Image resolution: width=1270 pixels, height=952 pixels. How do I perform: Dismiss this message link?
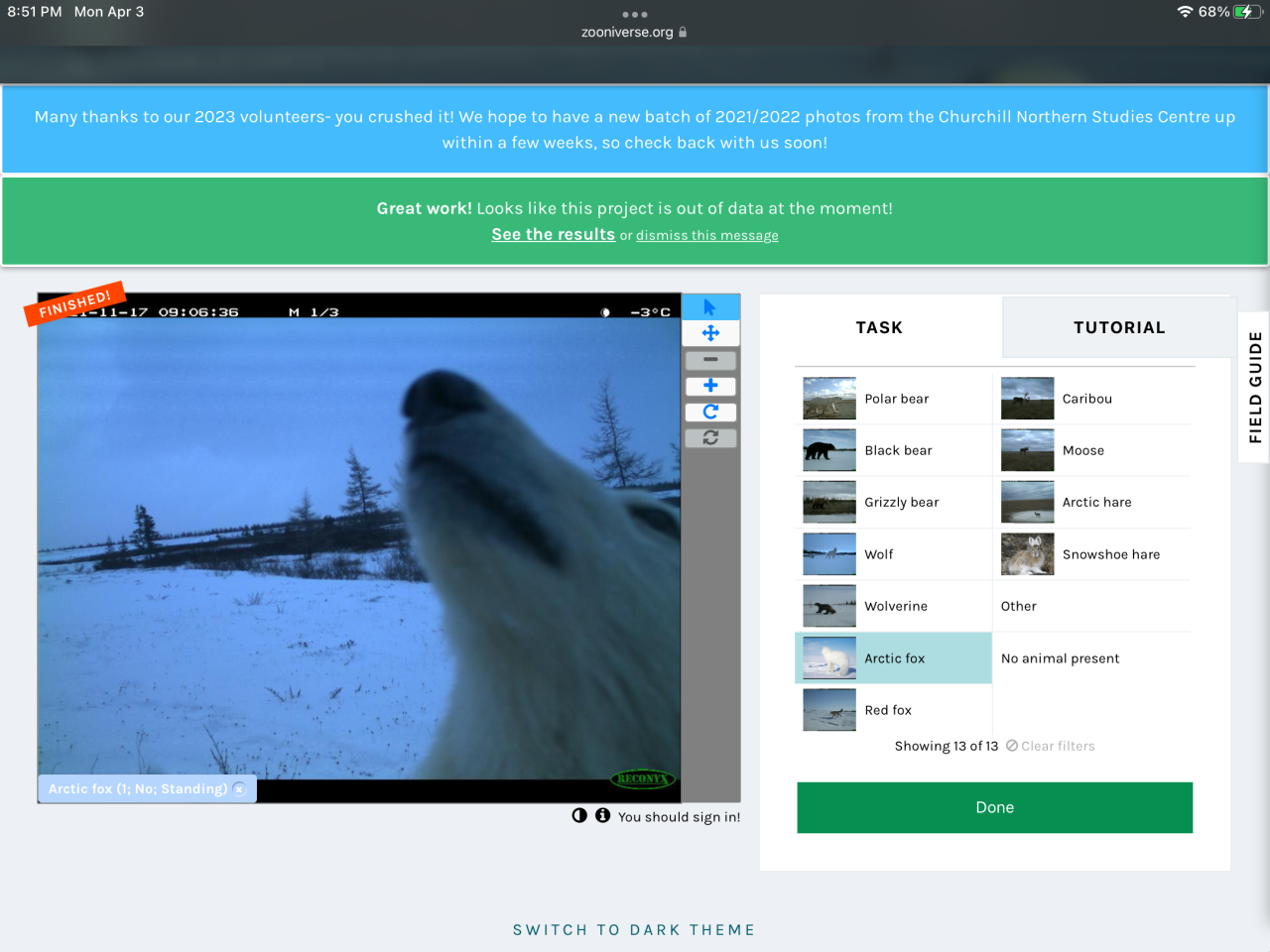[x=707, y=235]
